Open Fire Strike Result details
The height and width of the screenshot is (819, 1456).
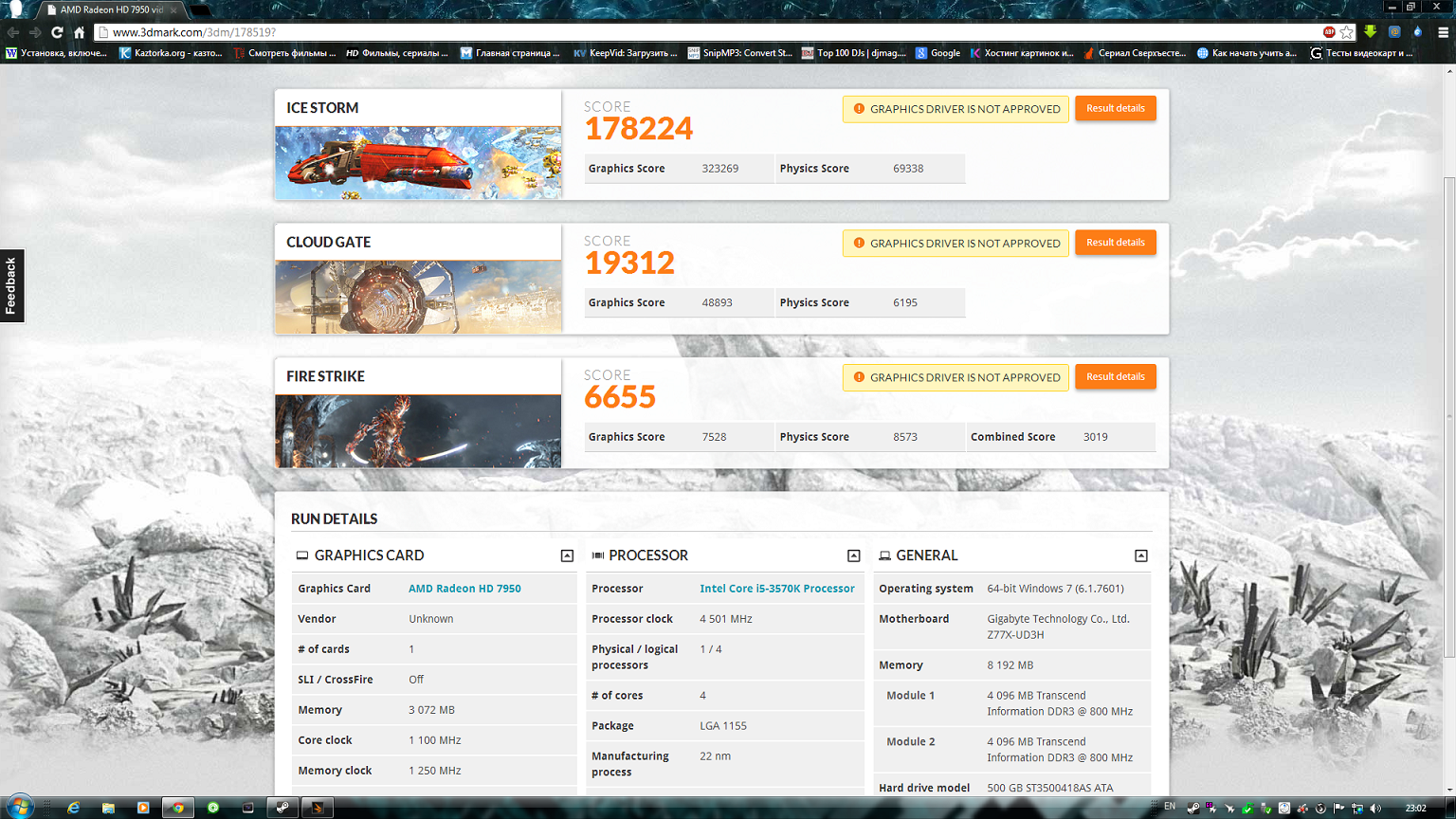pos(1116,376)
